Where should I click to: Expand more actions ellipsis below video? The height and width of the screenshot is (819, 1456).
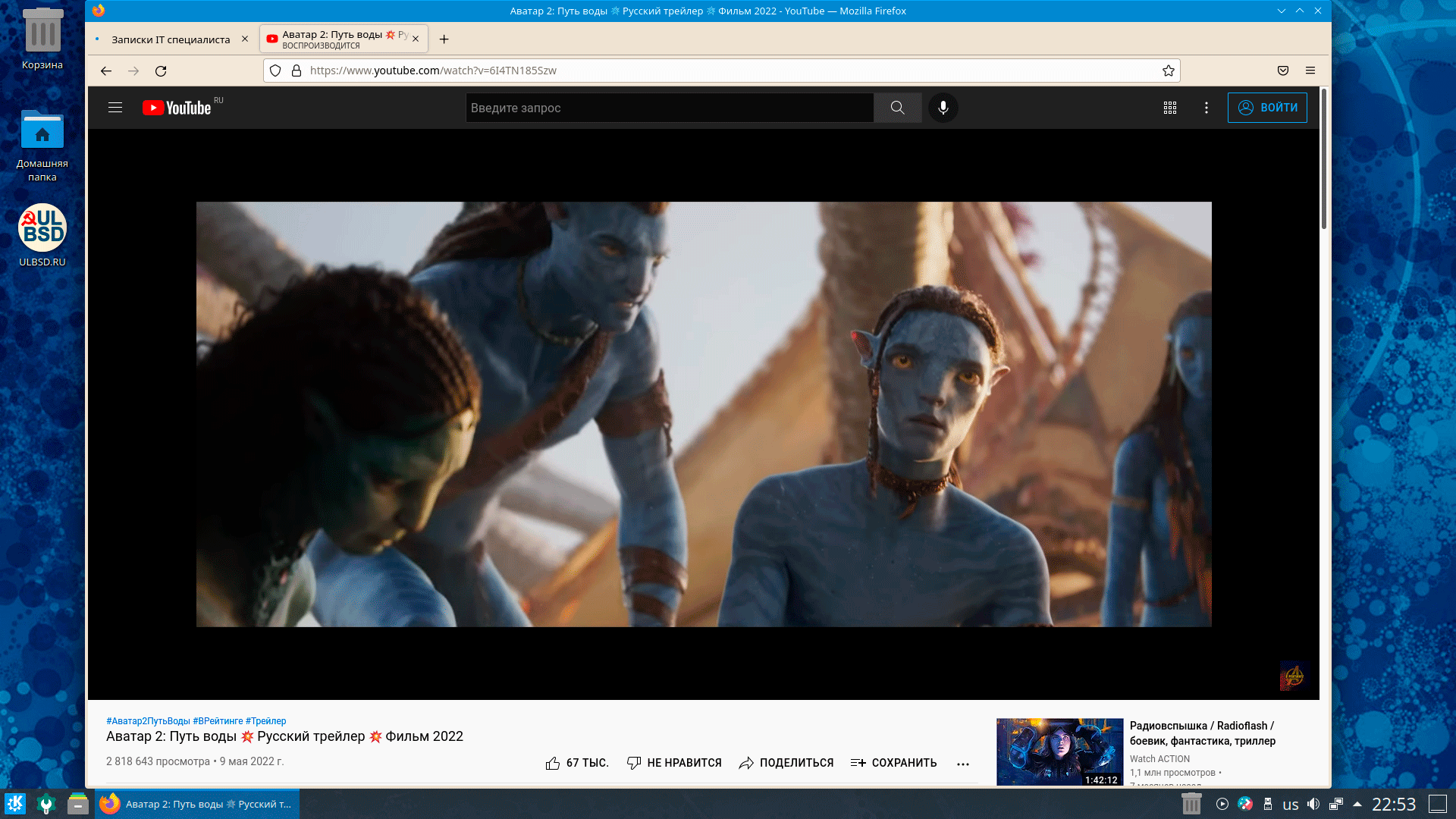click(x=962, y=764)
